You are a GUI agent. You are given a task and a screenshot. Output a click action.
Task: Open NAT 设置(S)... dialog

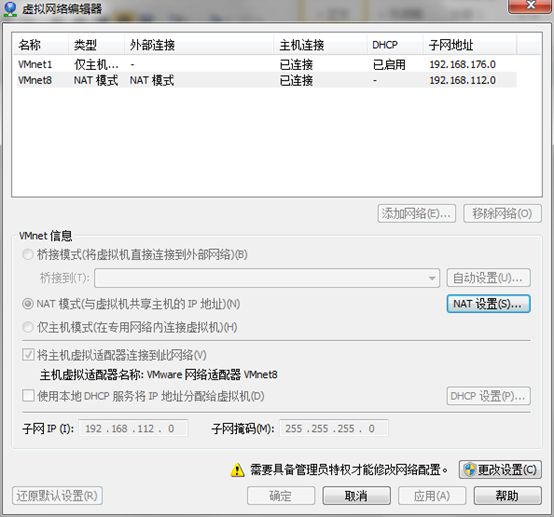click(489, 304)
